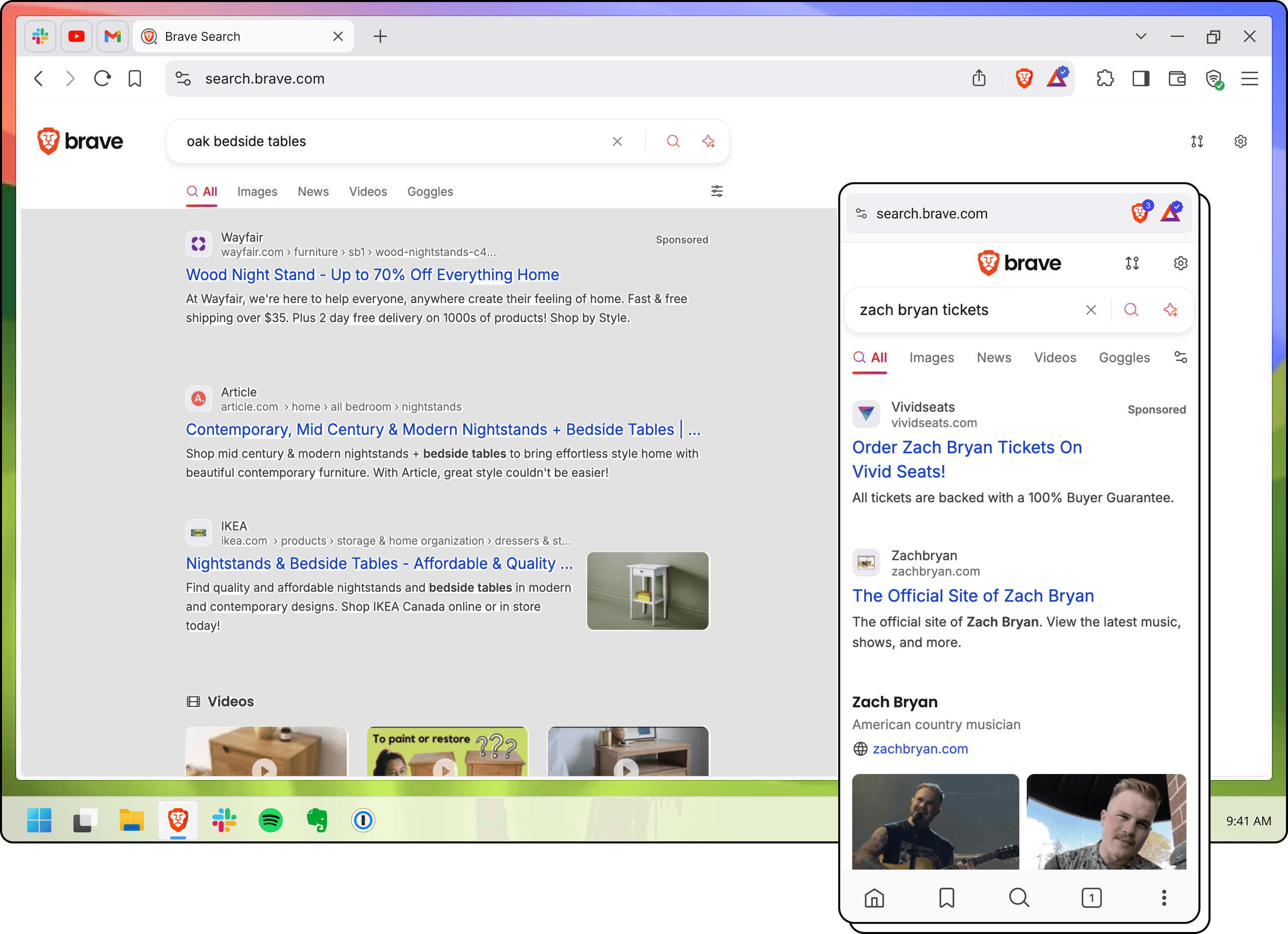1288x934 pixels.
Task: Tap the mobile address bar URL
Action: (x=932, y=213)
